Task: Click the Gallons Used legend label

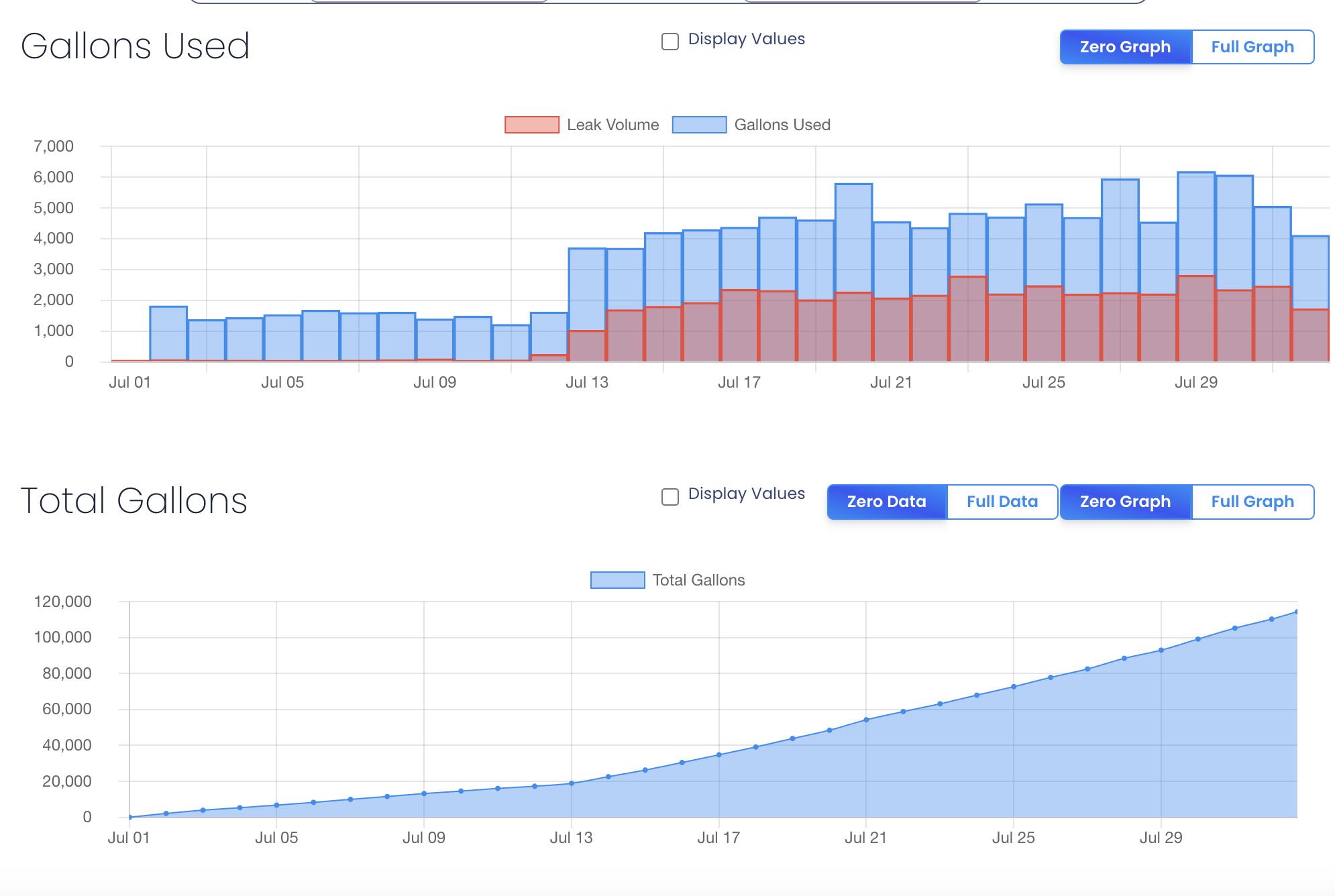Action: [x=782, y=125]
